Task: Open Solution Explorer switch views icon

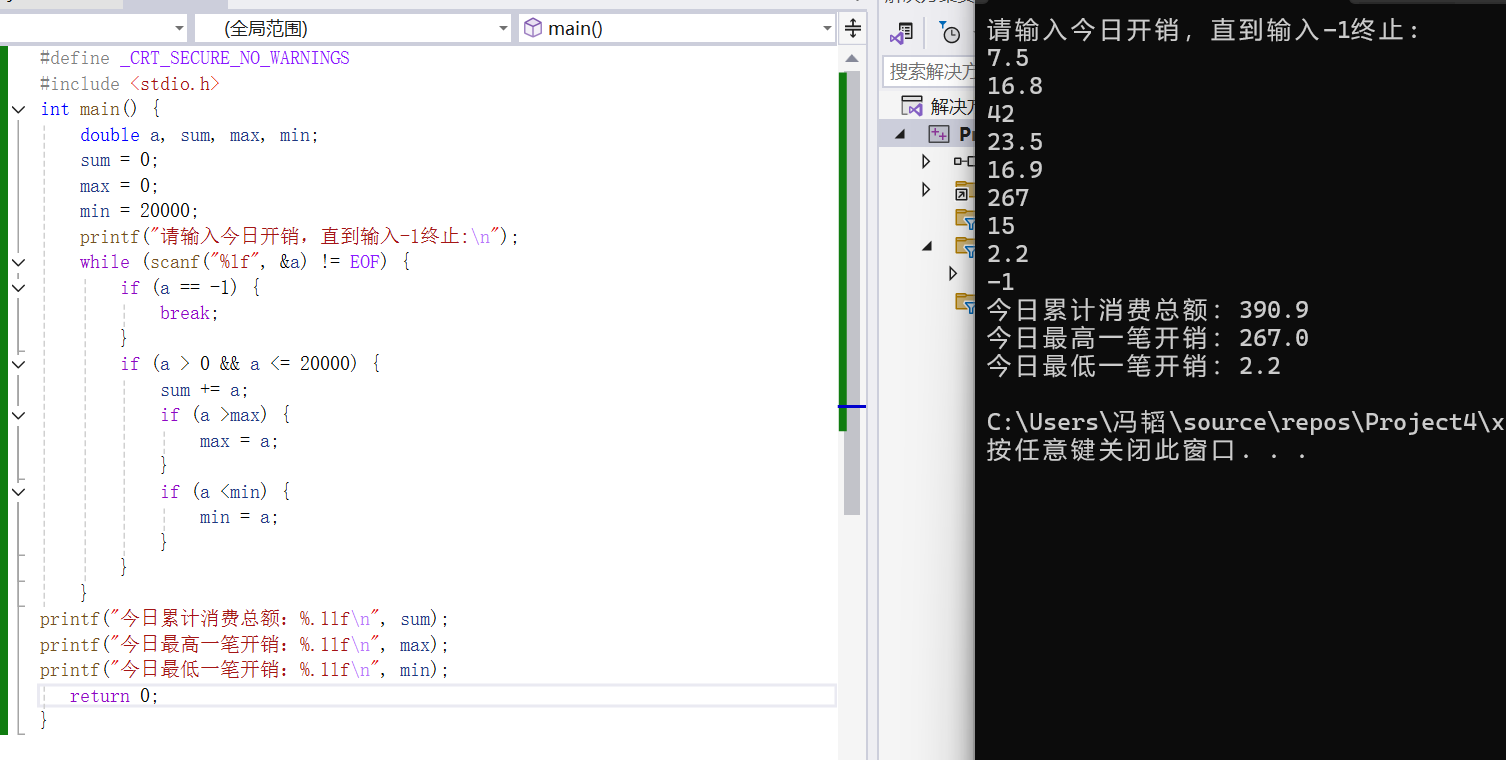Action: point(902,34)
